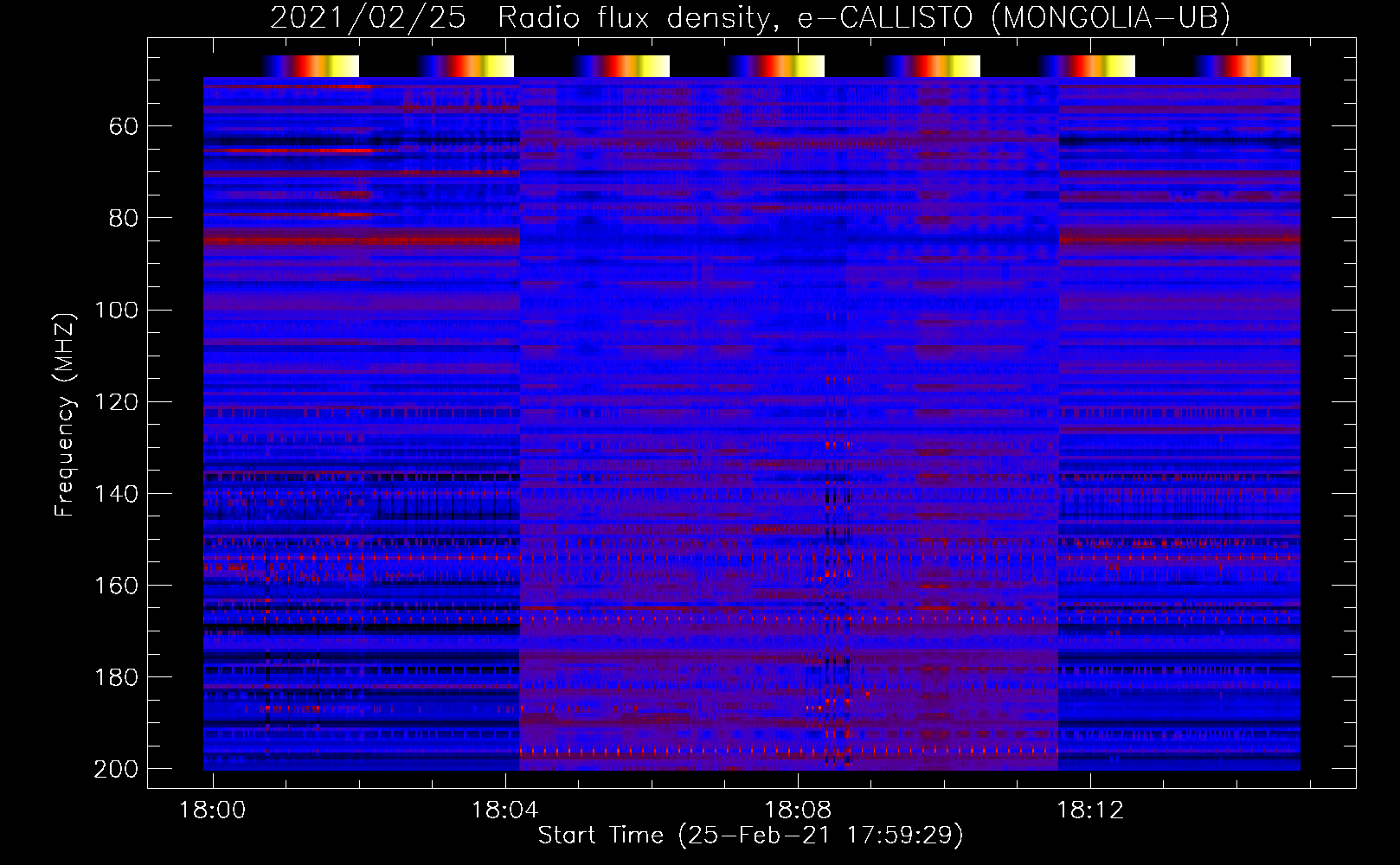Click the 18:08 time tick label
Screen dimensions: 1400x865
tap(798, 811)
